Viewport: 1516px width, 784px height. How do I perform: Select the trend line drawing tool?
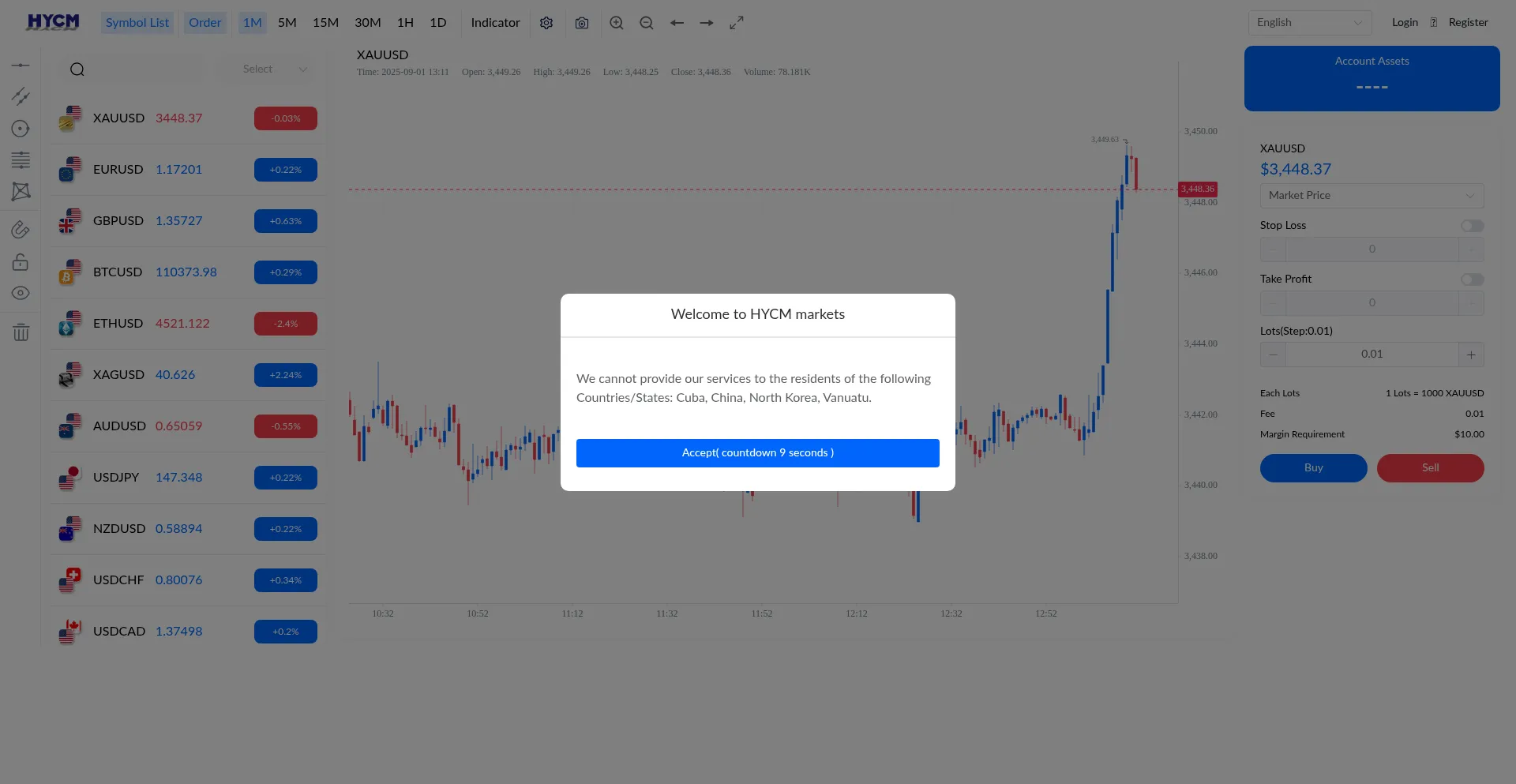(x=21, y=96)
